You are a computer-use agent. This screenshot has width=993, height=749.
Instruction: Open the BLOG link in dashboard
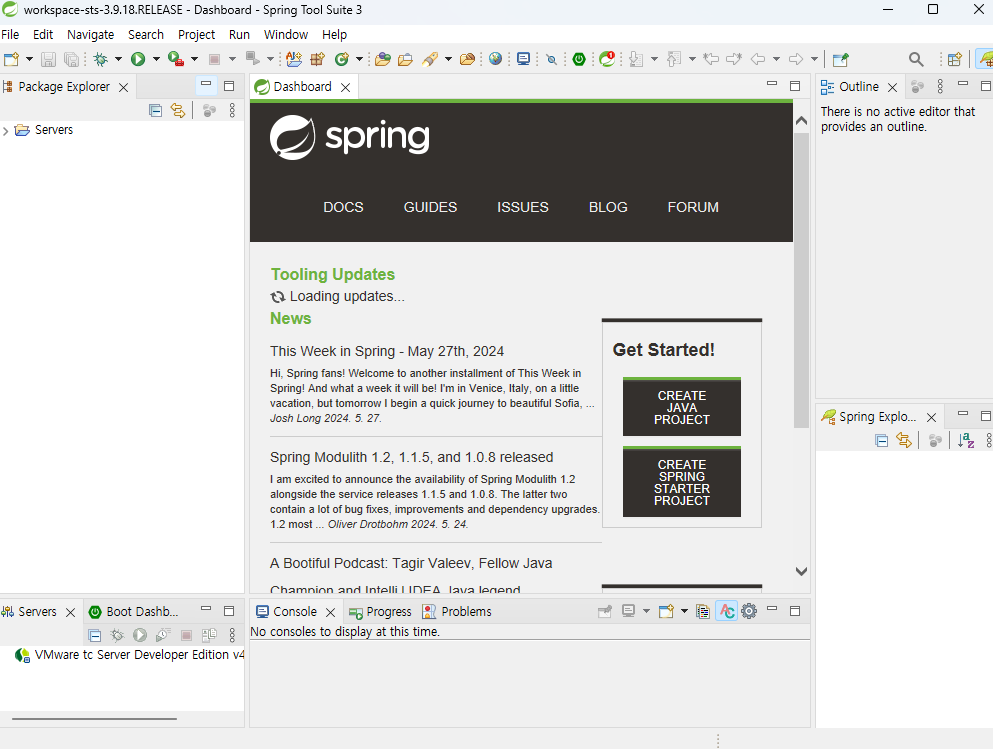[x=608, y=207]
